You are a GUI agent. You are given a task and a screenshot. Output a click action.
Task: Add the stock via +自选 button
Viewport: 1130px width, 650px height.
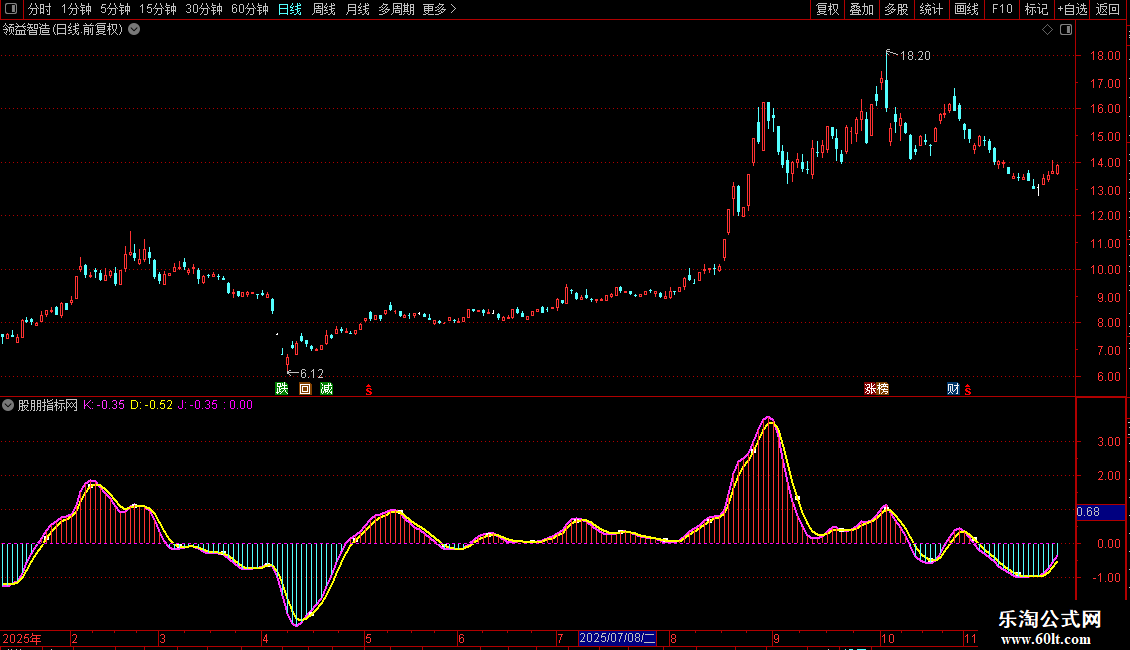click(x=1071, y=10)
